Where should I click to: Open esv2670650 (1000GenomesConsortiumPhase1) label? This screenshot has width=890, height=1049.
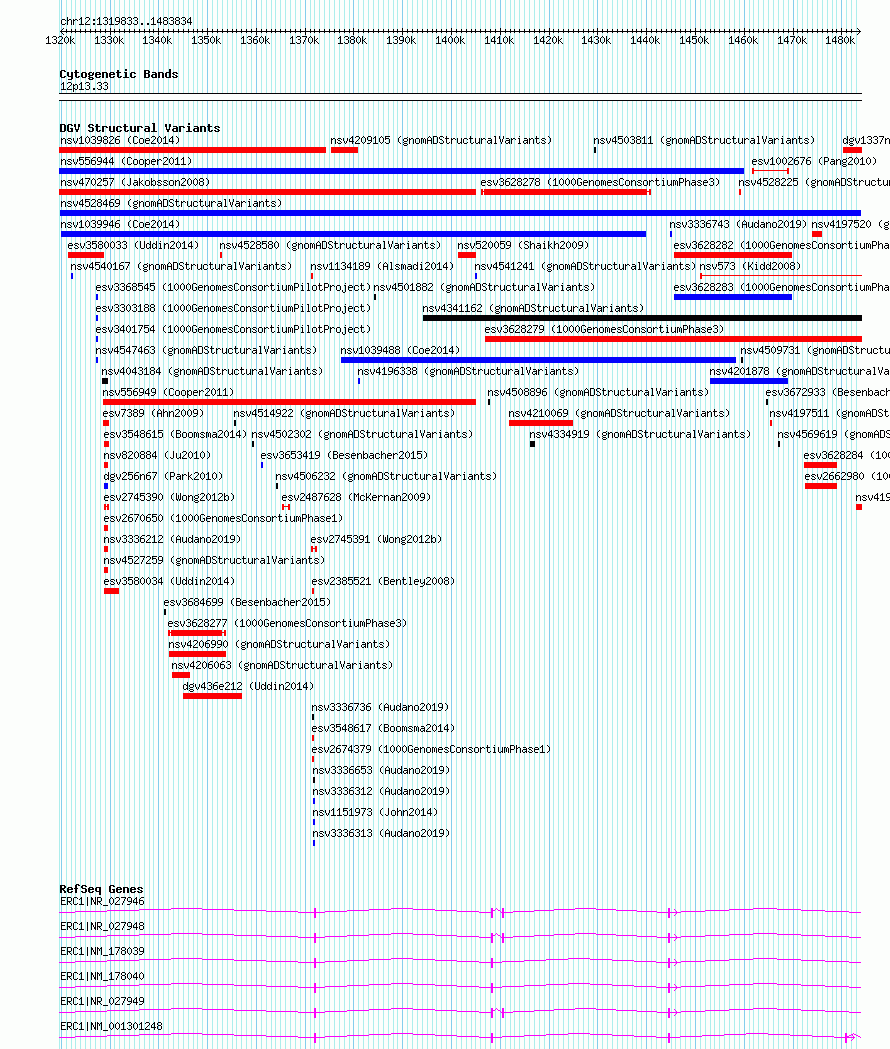pos(223,518)
